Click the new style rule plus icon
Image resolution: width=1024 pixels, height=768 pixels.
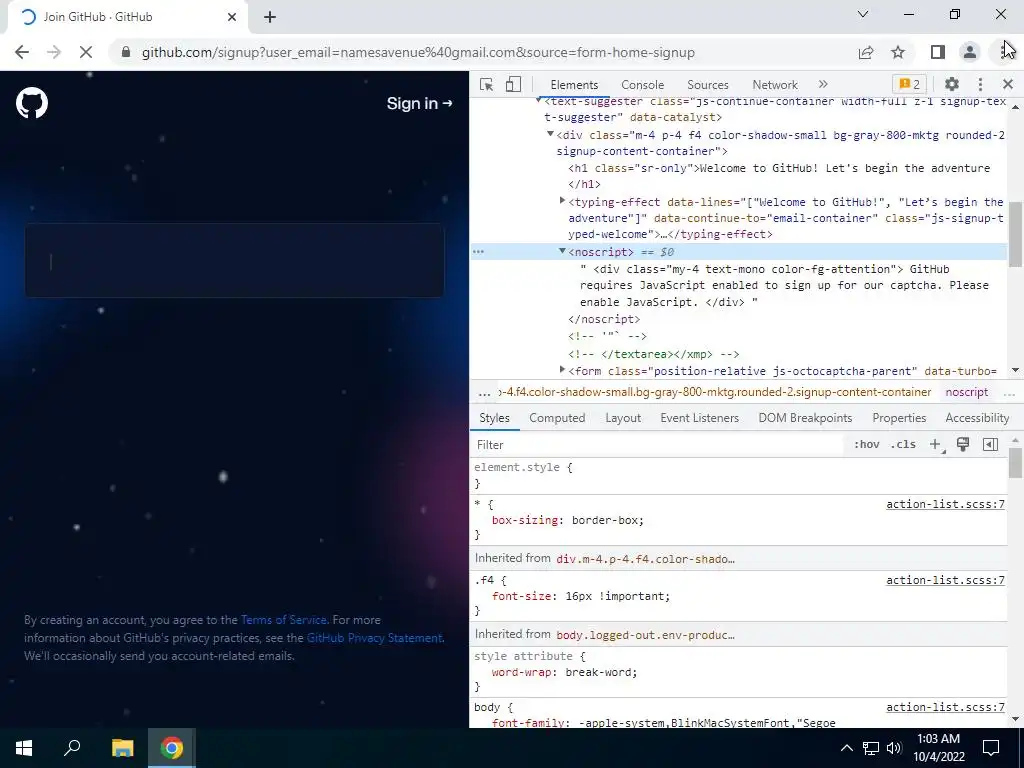936,445
